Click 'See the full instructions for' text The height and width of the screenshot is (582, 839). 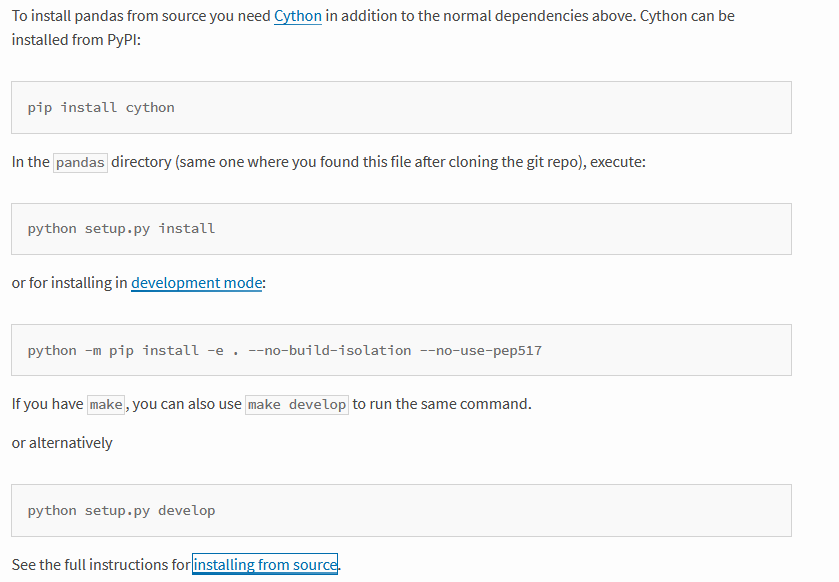(x=101, y=565)
